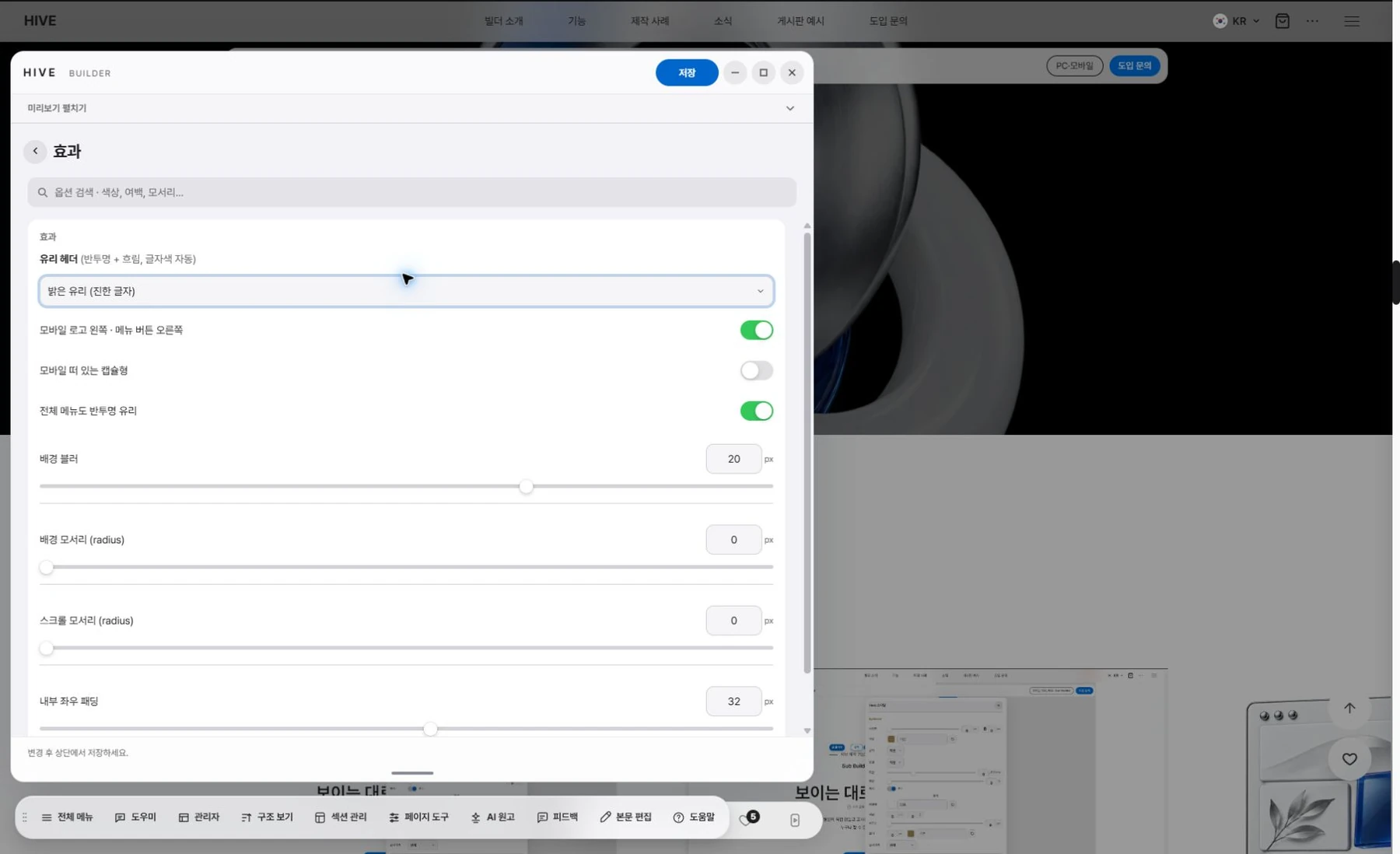1400x854 pixels.
Task: Click the play icon at the toolbar's right end
Action: [795, 820]
